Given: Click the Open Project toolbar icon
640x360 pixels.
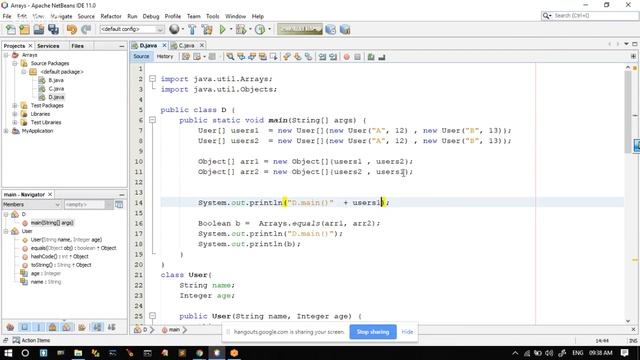Looking at the screenshot, I should pos(39,29).
